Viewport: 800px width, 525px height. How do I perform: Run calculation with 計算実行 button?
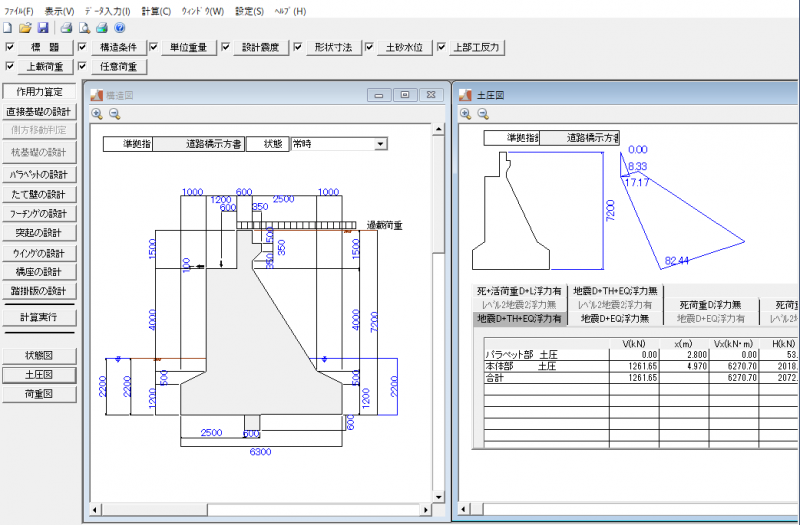(x=39, y=317)
